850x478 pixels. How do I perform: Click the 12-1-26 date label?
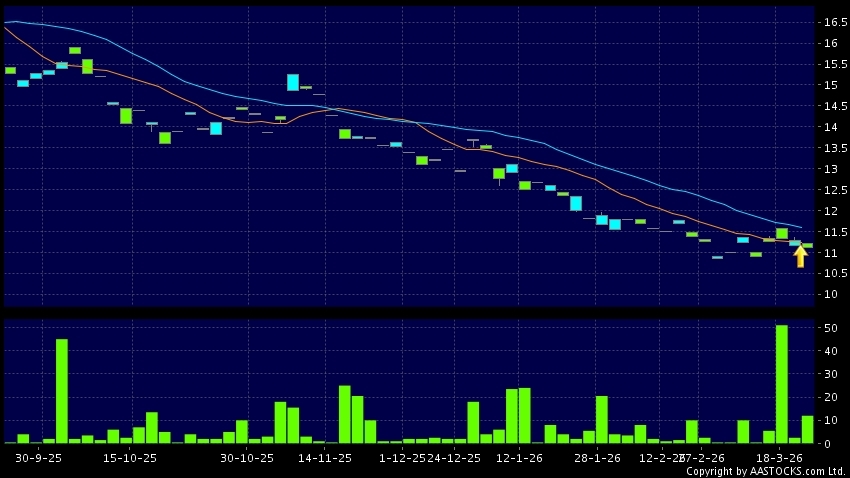pos(518,458)
